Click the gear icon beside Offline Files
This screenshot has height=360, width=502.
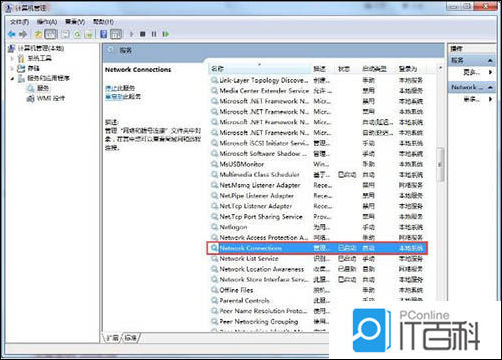pyautogui.click(x=214, y=290)
